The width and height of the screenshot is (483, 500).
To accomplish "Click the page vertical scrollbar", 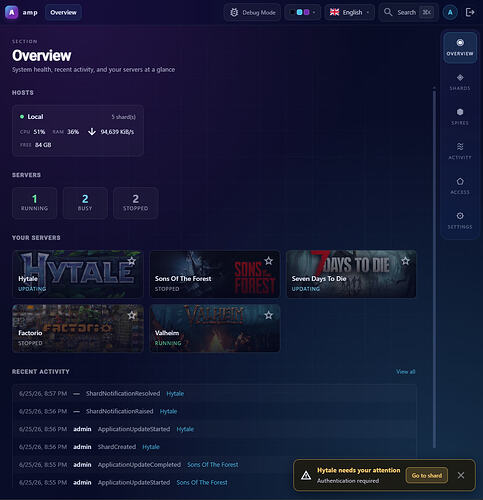I will tap(434, 268).
